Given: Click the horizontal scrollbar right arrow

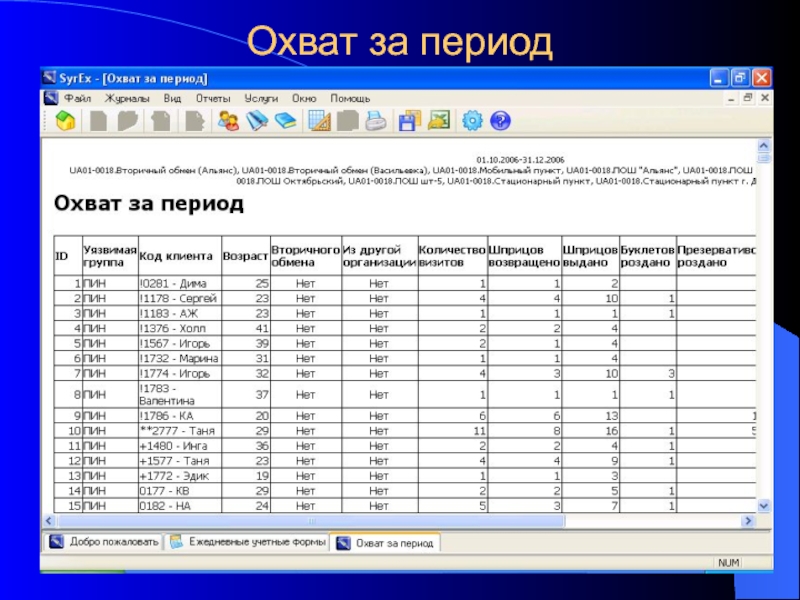Looking at the screenshot, I should click(x=750, y=522).
